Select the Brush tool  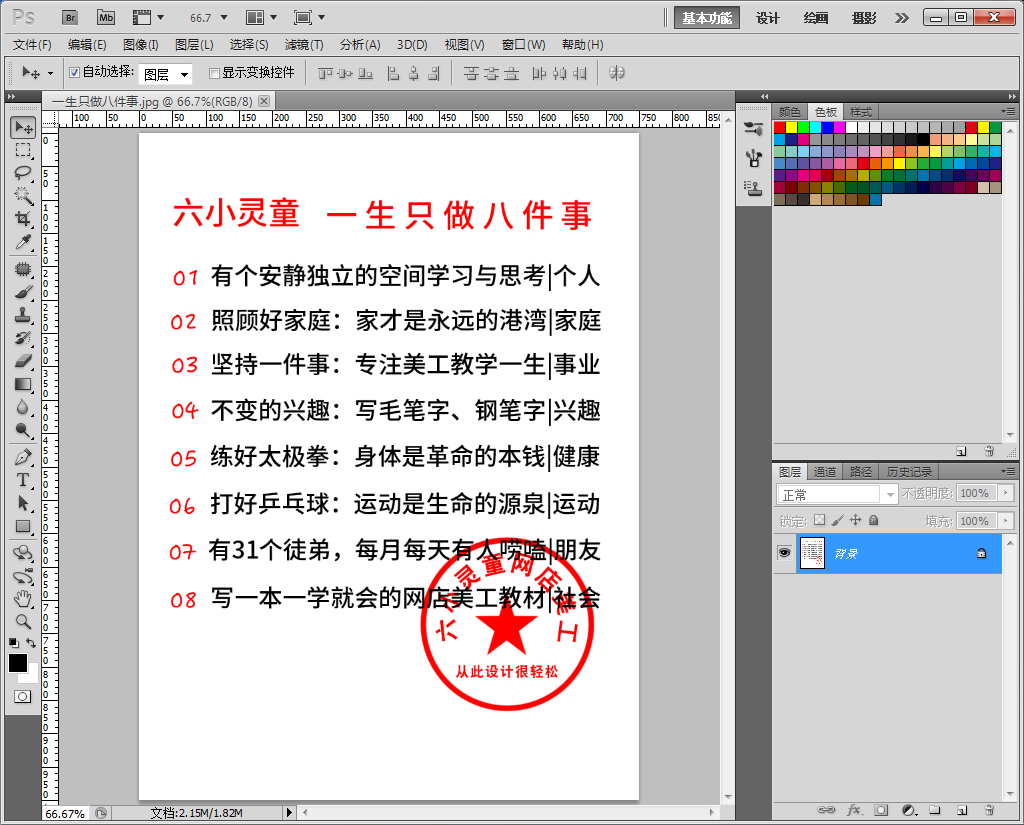tap(23, 292)
